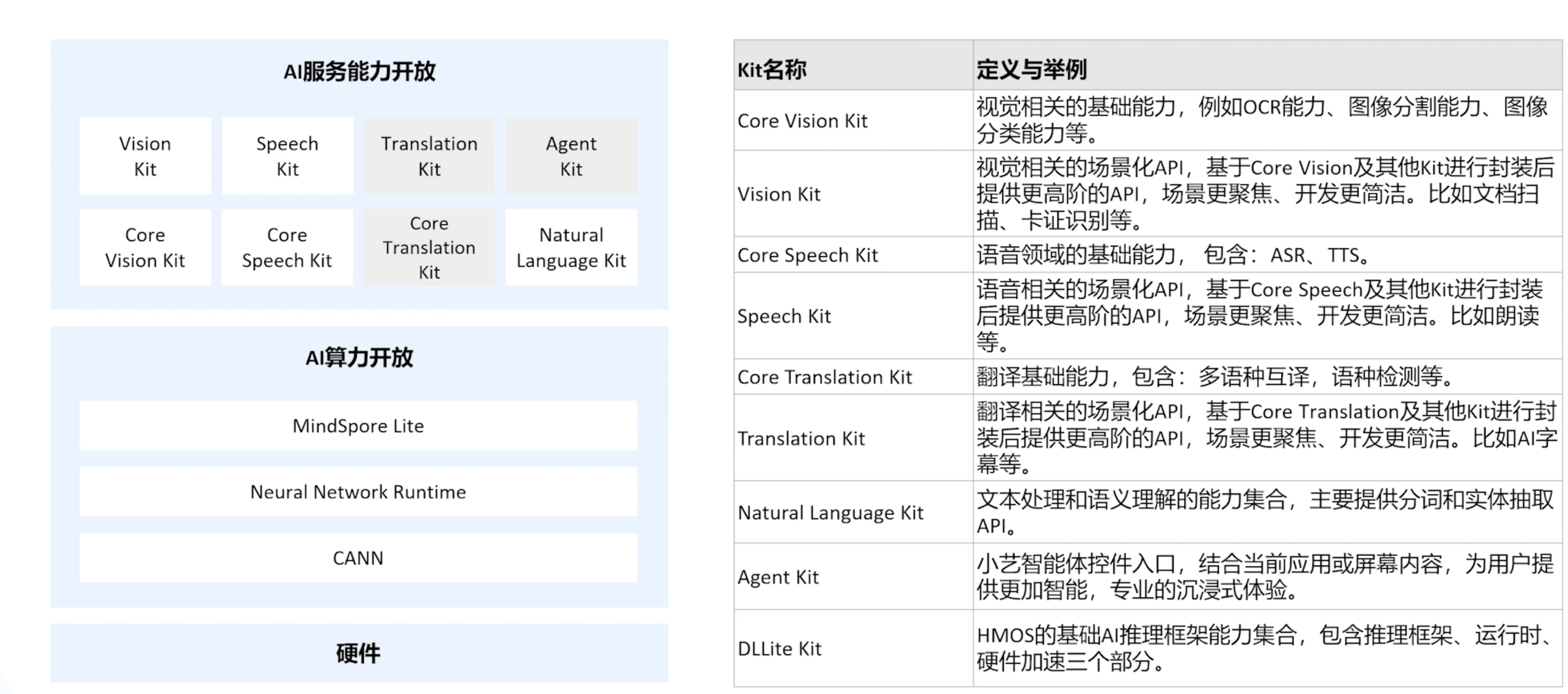Select the Natural Language Kit box
This screenshot has height=694, width=1568.
click(x=571, y=247)
